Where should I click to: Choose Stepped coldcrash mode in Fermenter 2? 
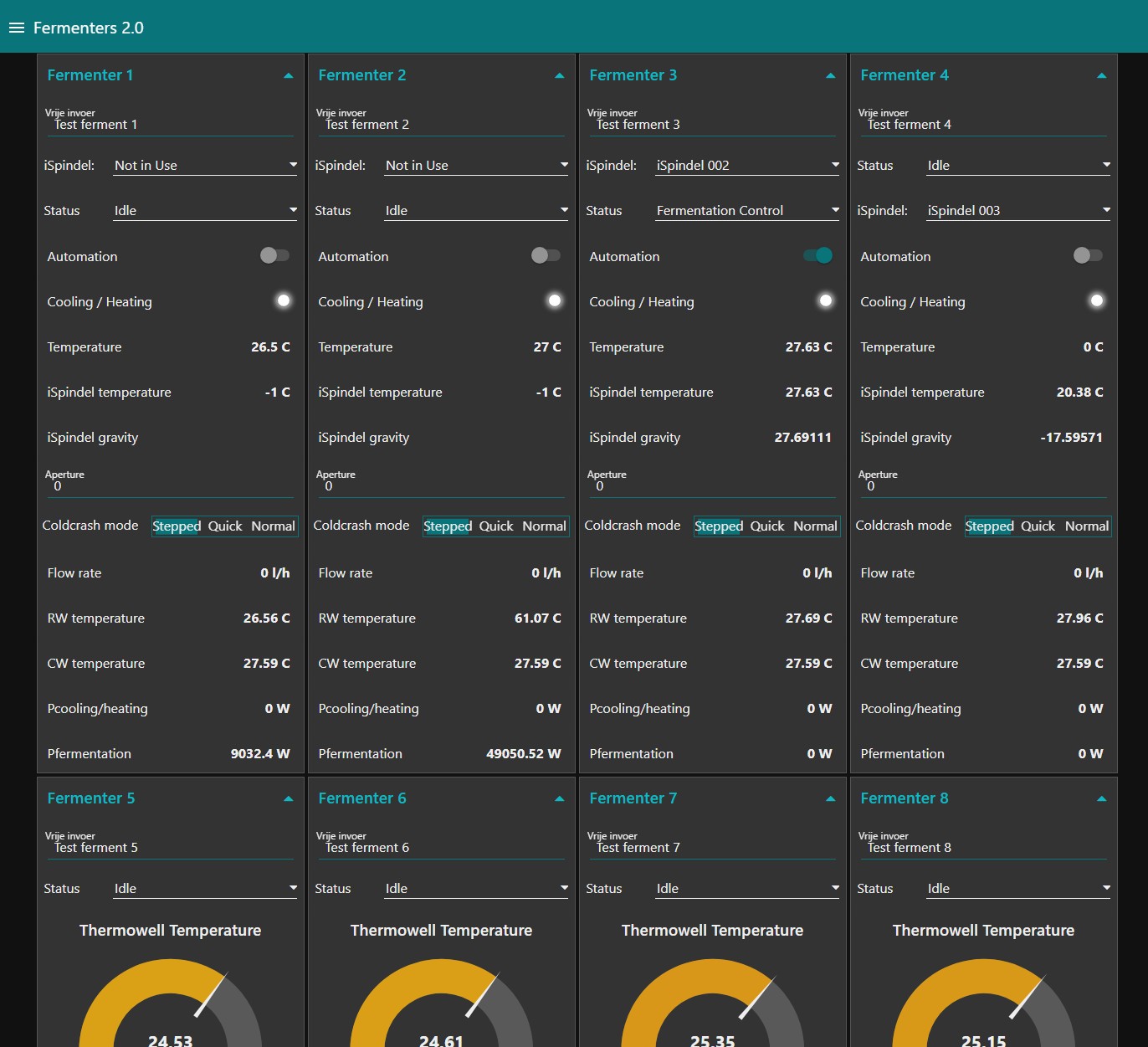tap(448, 526)
